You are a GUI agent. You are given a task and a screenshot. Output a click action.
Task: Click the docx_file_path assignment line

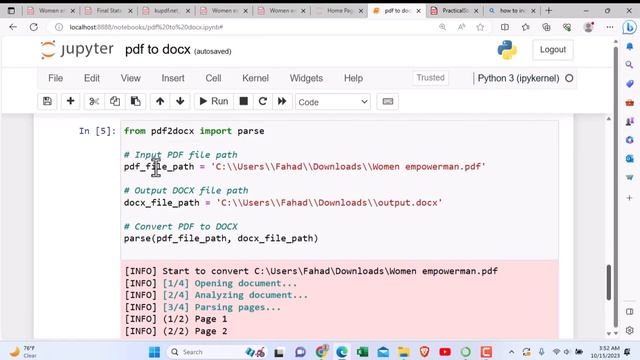point(283,203)
